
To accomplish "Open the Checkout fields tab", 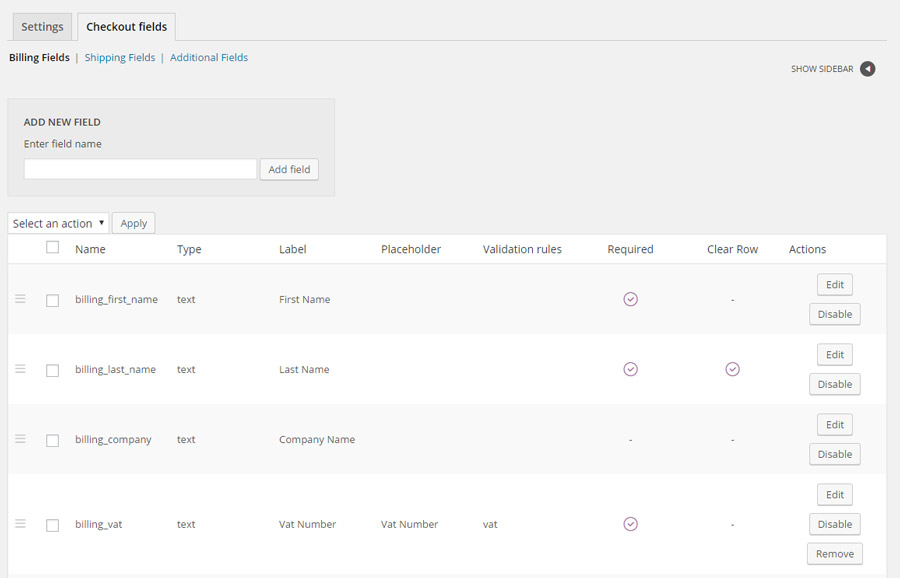I will click(126, 27).
